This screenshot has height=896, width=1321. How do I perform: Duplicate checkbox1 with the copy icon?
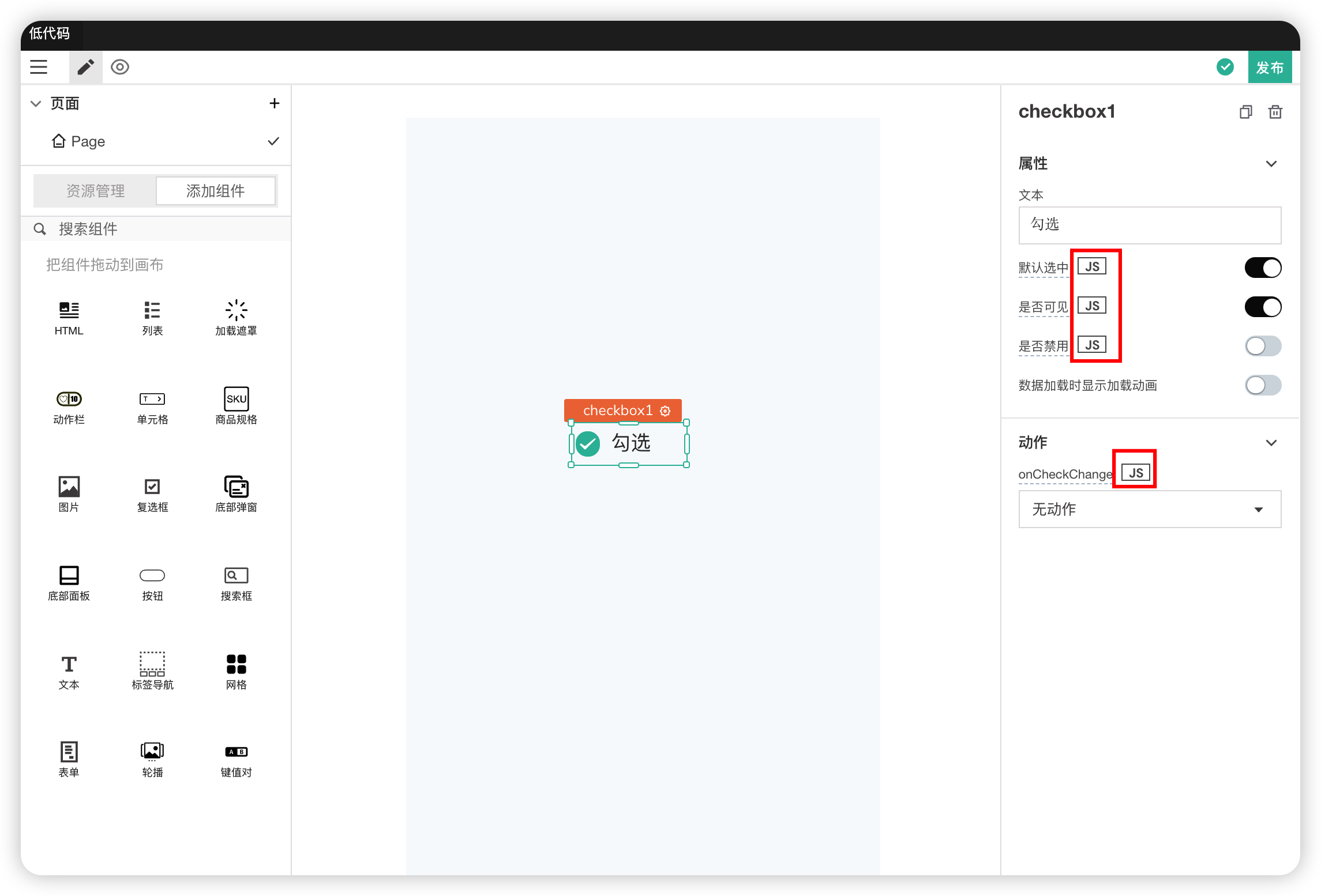coord(1245,112)
